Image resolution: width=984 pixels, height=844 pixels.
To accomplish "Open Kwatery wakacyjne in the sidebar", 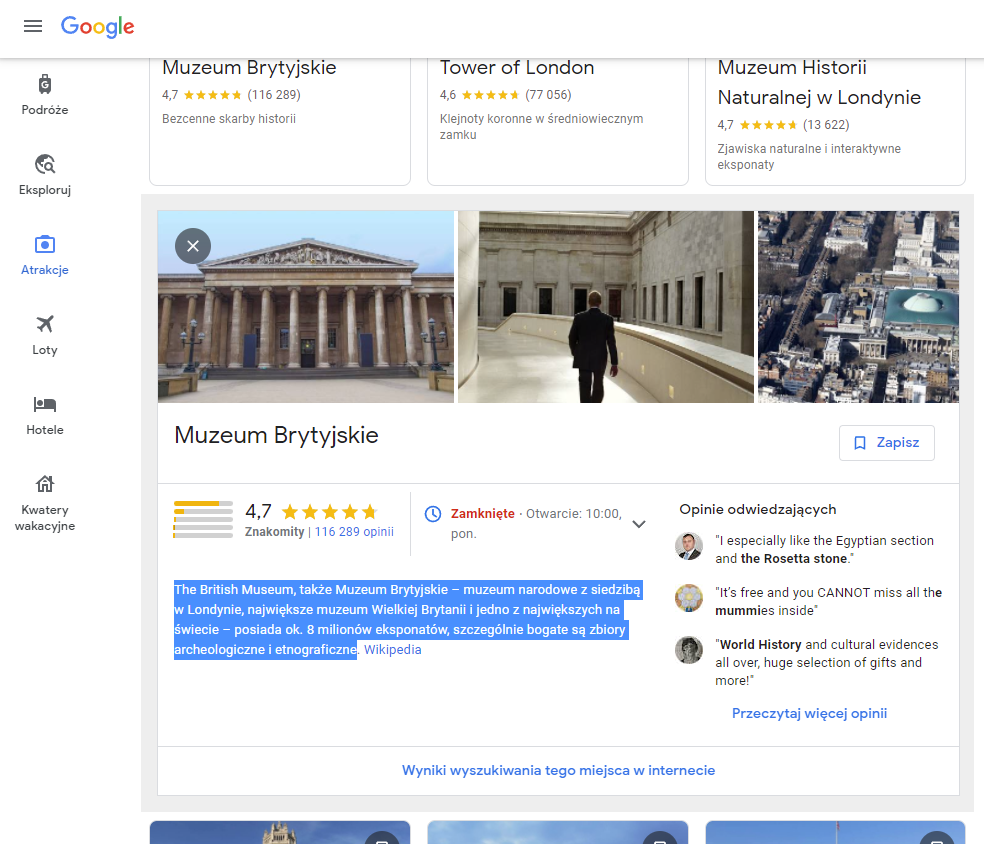I will [x=45, y=503].
